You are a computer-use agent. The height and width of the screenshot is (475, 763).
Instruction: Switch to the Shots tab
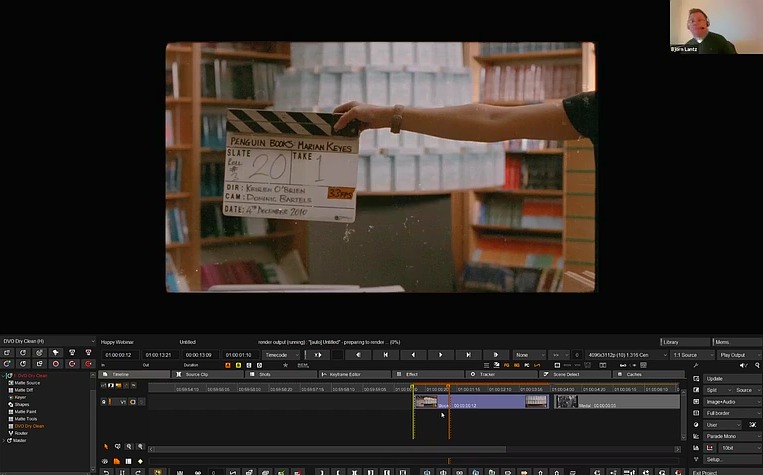click(281, 374)
